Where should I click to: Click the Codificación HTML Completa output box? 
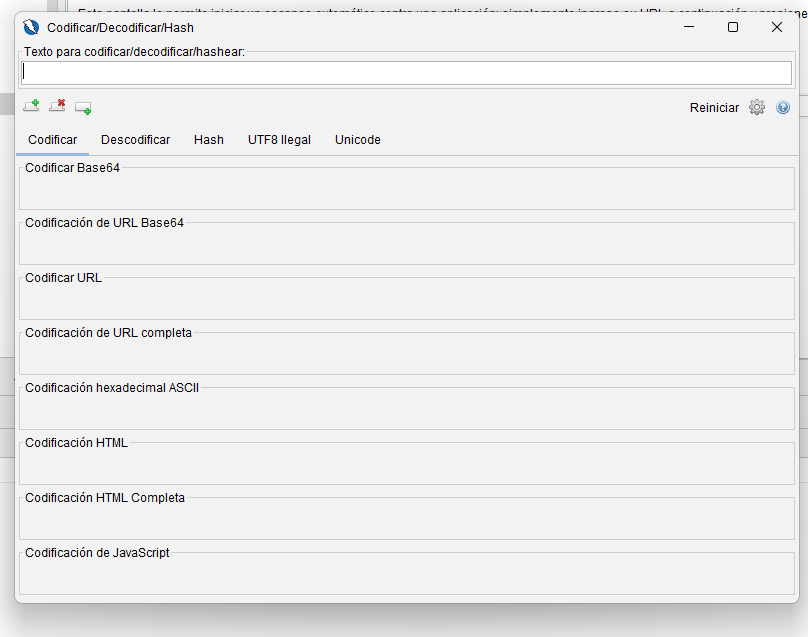(406, 522)
